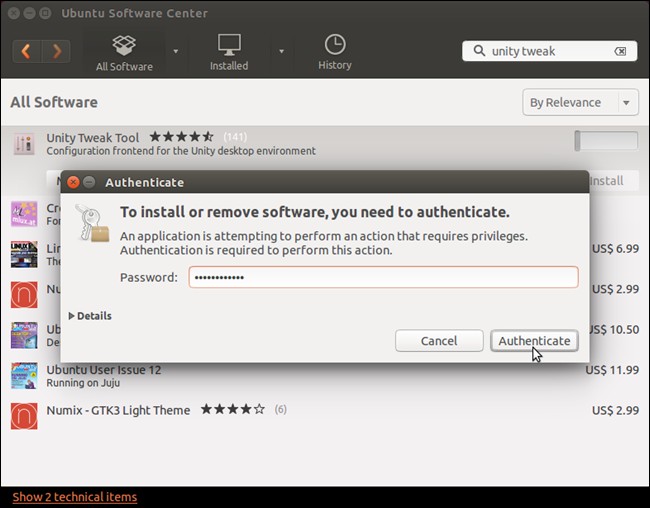Click the Linux magazine cover thumbnail
650x508 pixels.
(24, 254)
